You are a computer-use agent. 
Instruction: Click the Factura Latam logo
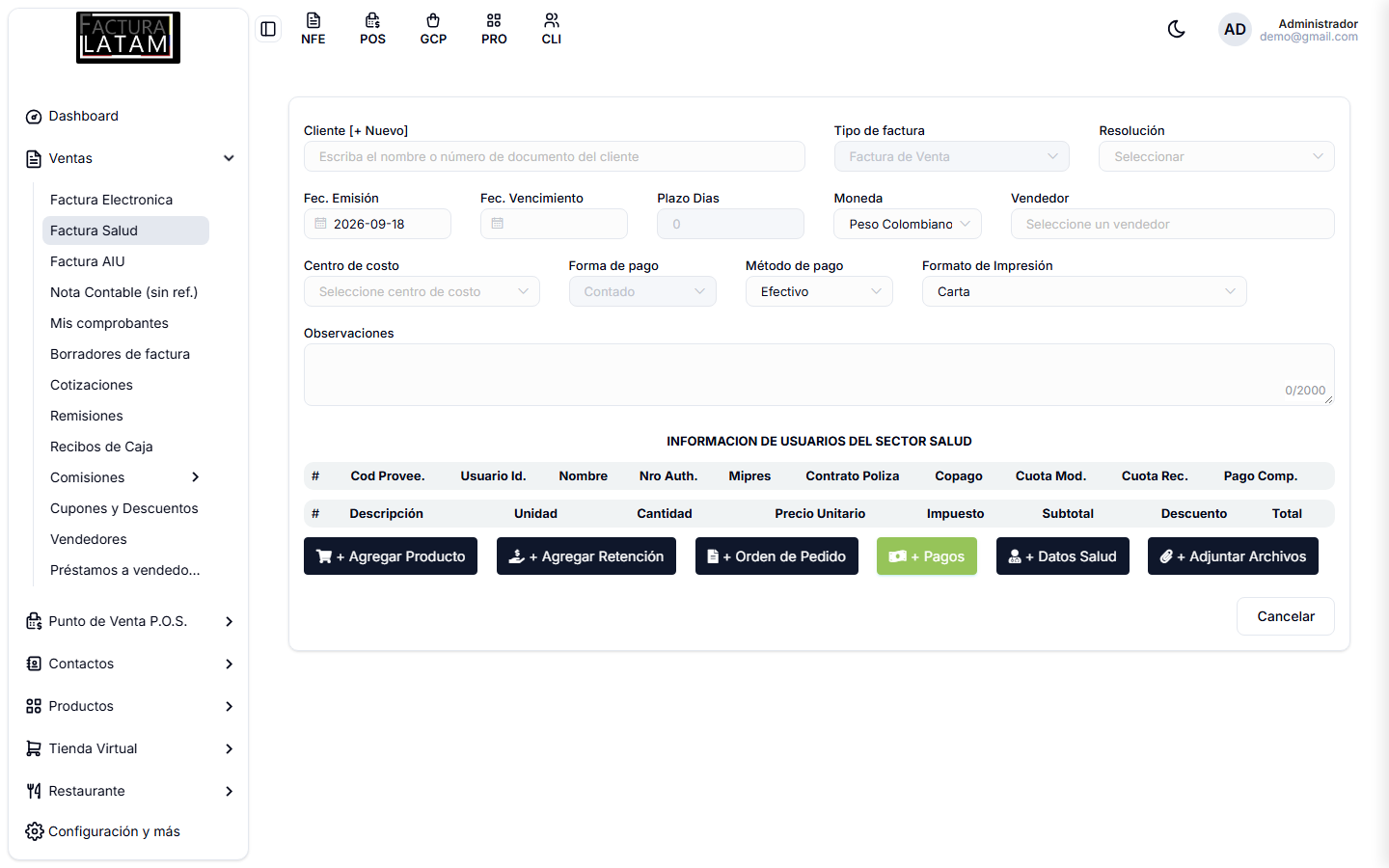point(128,38)
